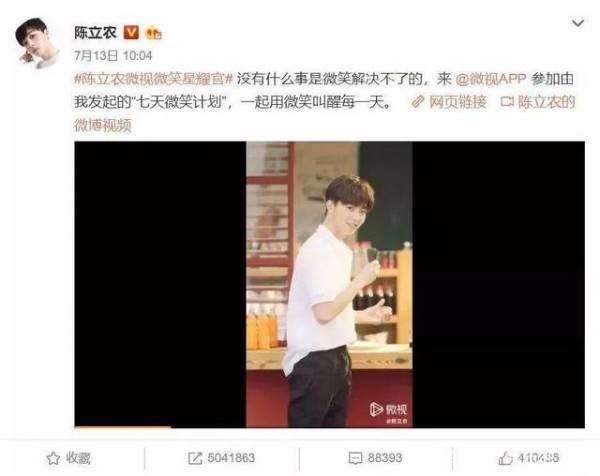
Task: Click the chain link icon before 网页链接
Action: 418,102
